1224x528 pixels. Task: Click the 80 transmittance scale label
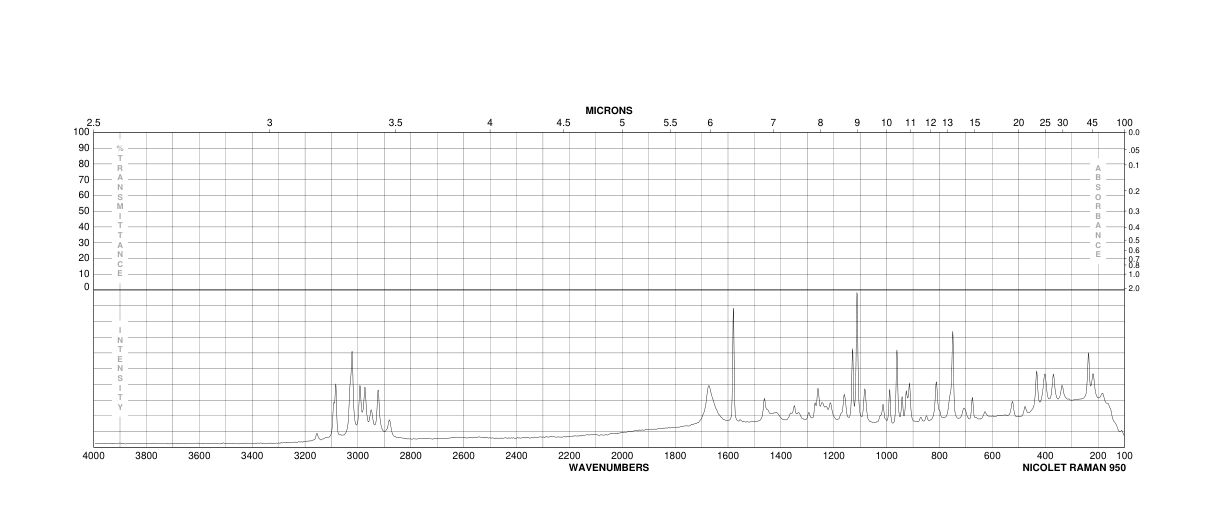(84, 164)
